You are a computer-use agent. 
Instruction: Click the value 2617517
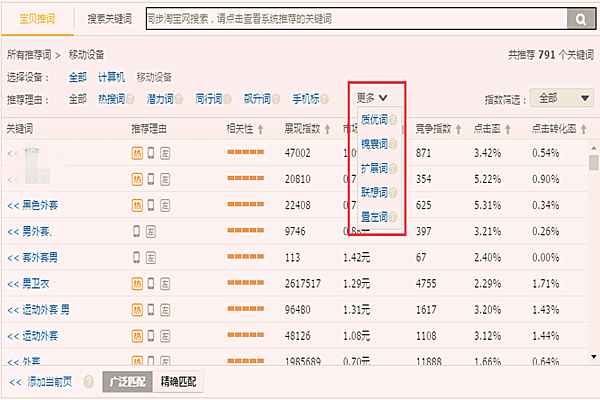[303, 284]
